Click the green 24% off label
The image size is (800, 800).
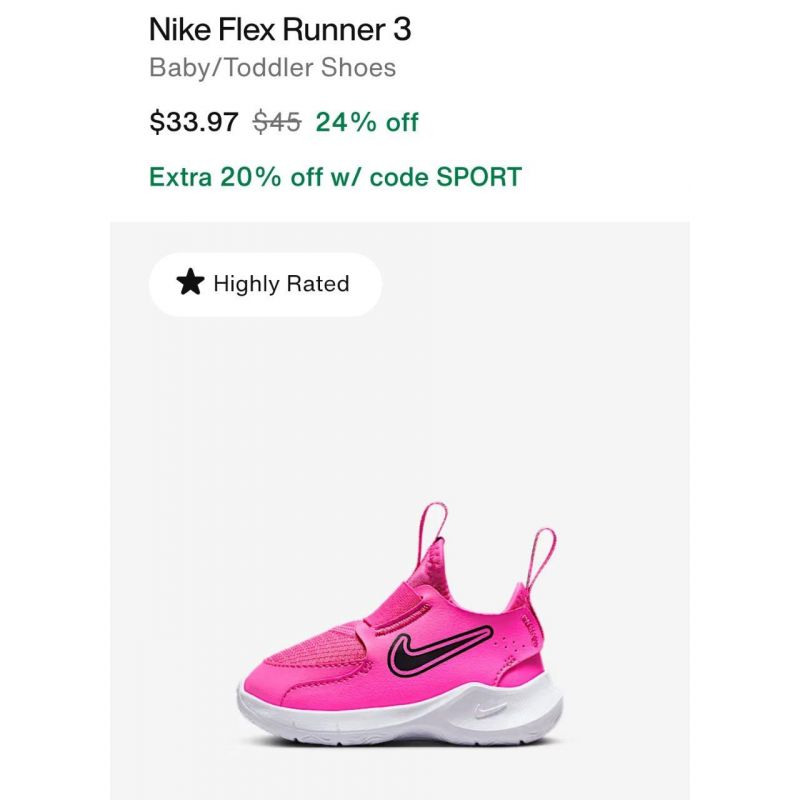tap(367, 122)
